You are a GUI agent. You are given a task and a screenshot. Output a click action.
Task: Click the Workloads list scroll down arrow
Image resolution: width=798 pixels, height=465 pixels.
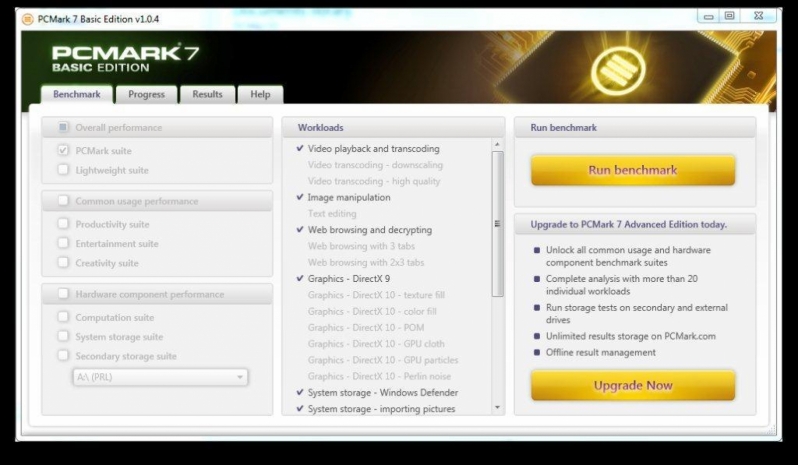(x=497, y=408)
